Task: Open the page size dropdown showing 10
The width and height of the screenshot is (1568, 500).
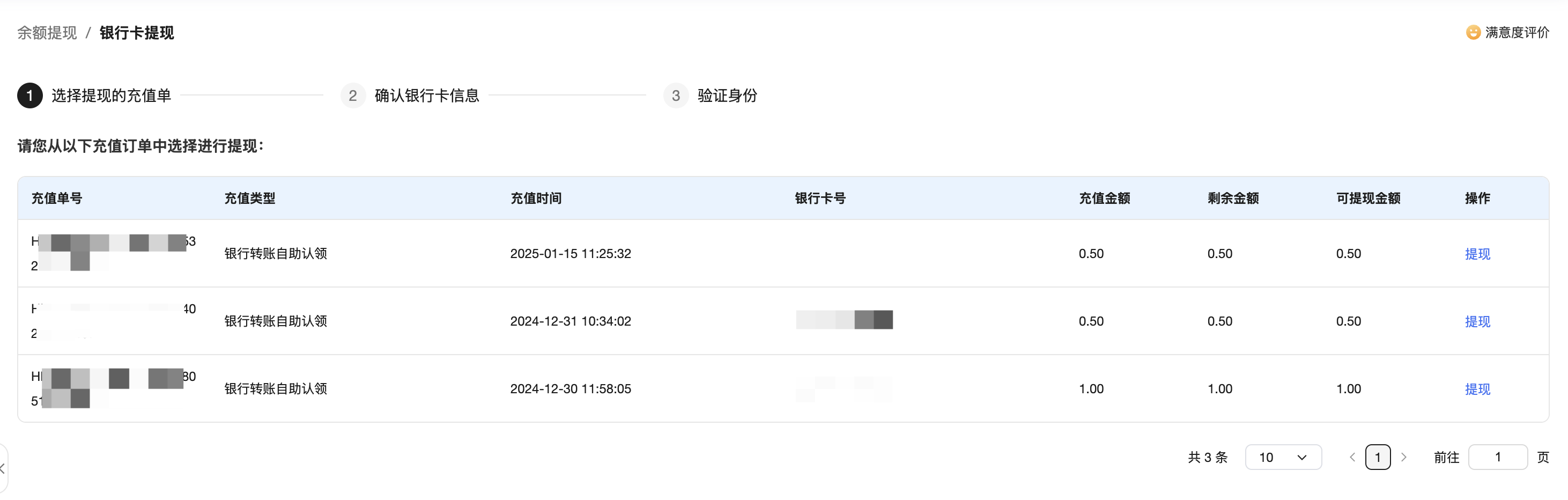Action: click(x=1283, y=458)
